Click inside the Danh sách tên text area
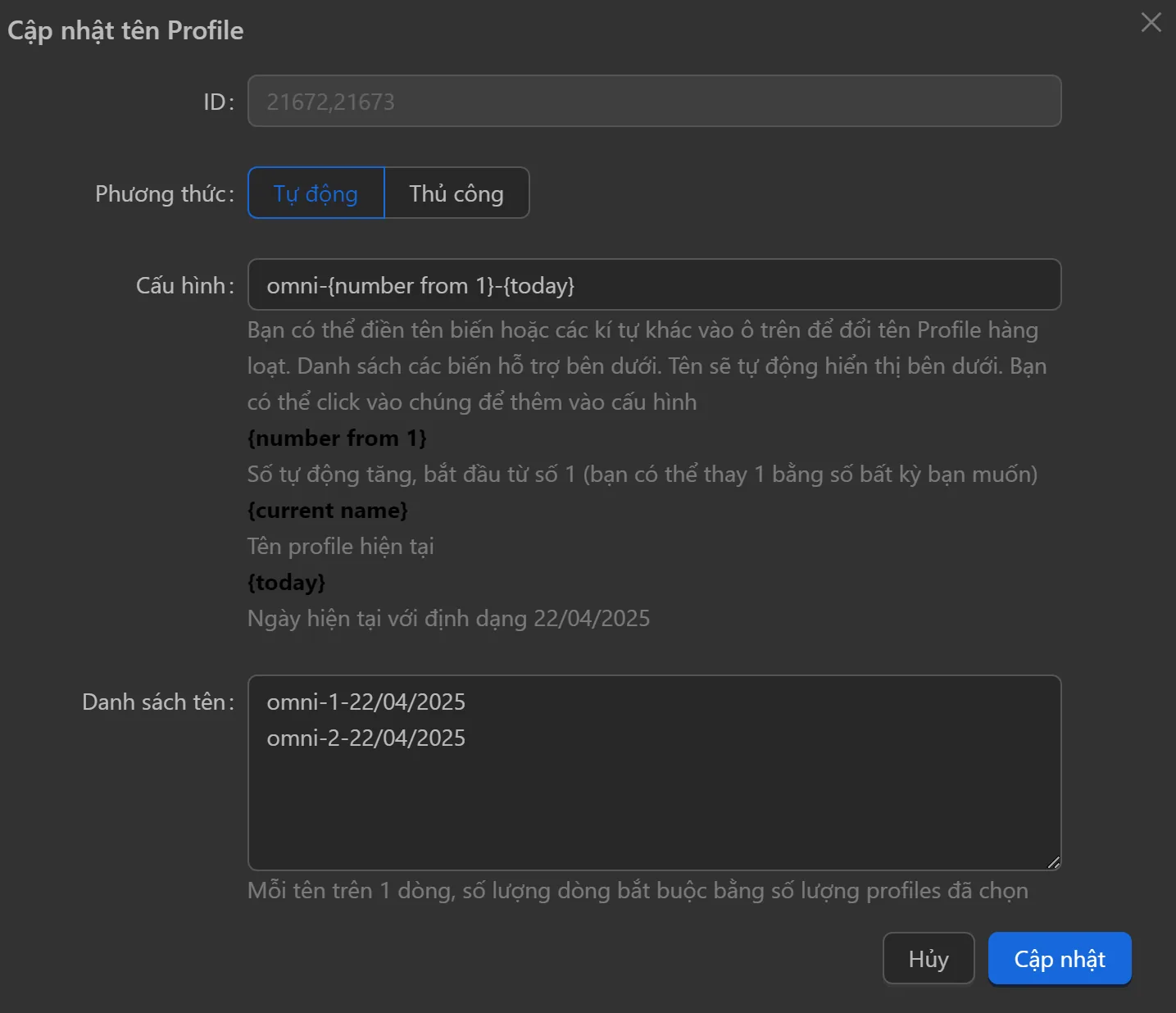Screen dimensions: 1176x1013 pos(653,803)
